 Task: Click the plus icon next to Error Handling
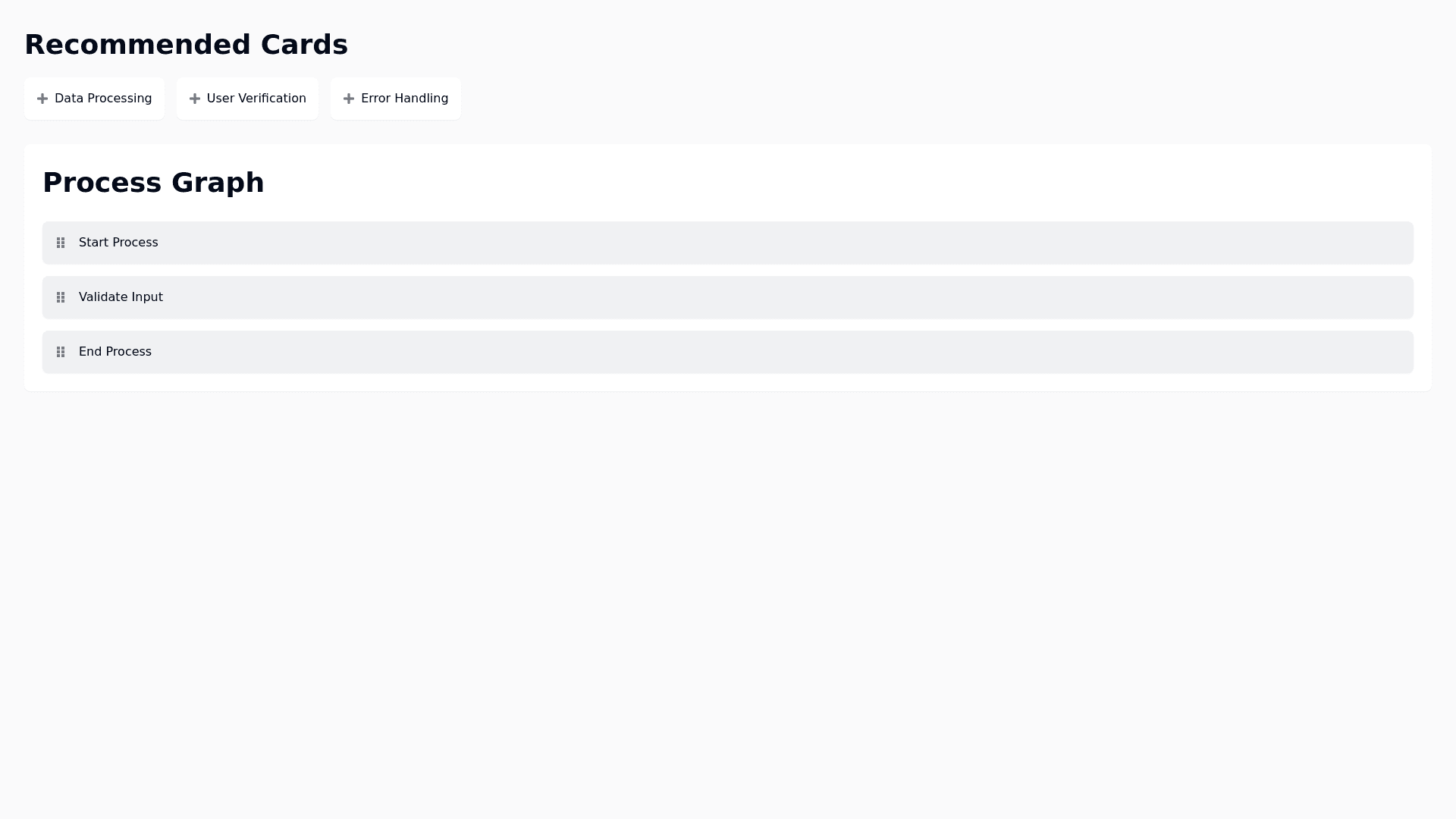tap(349, 99)
